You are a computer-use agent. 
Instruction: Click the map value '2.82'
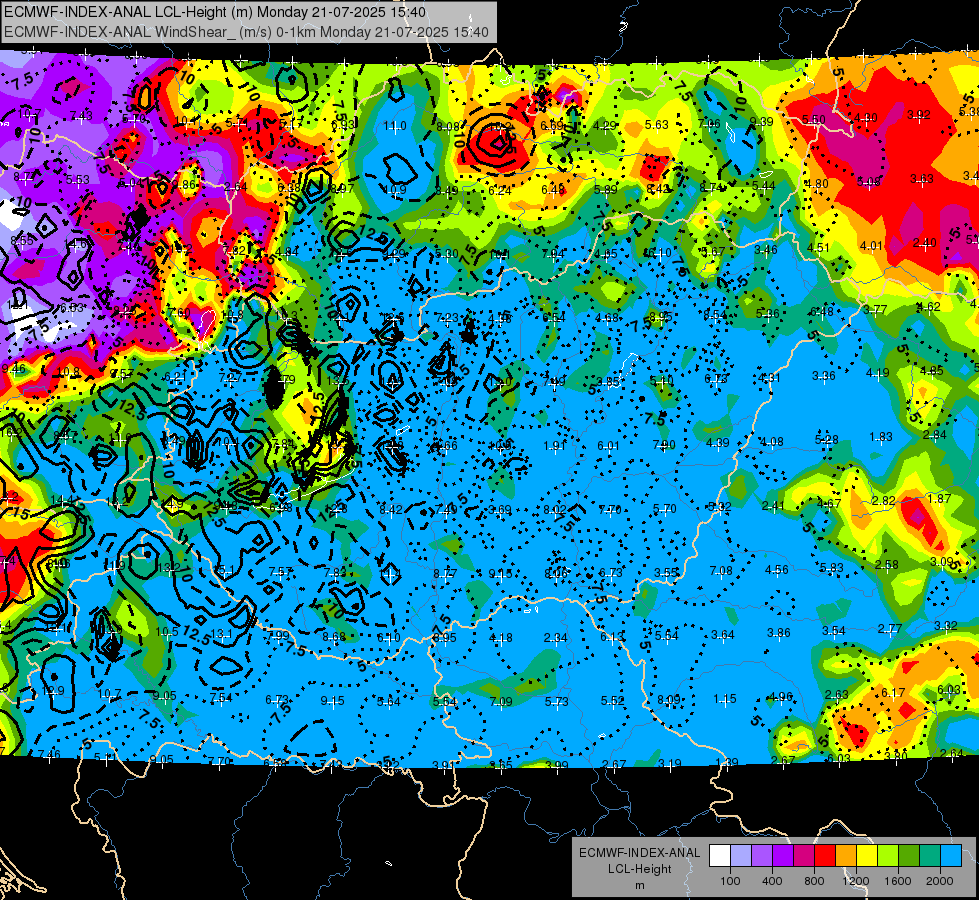pyautogui.click(x=883, y=500)
